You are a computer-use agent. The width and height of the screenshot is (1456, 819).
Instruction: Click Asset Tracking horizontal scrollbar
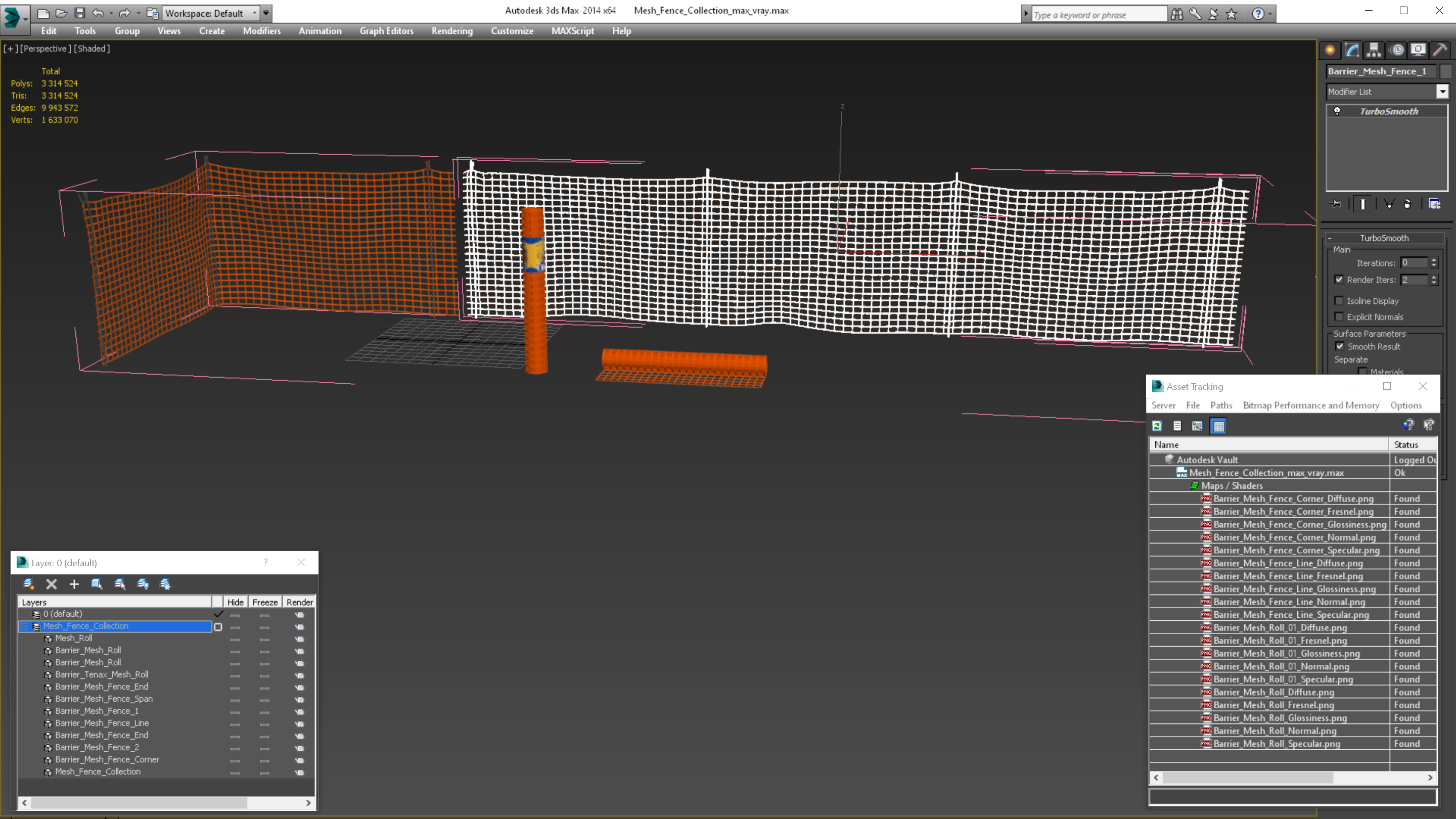click(x=1247, y=778)
